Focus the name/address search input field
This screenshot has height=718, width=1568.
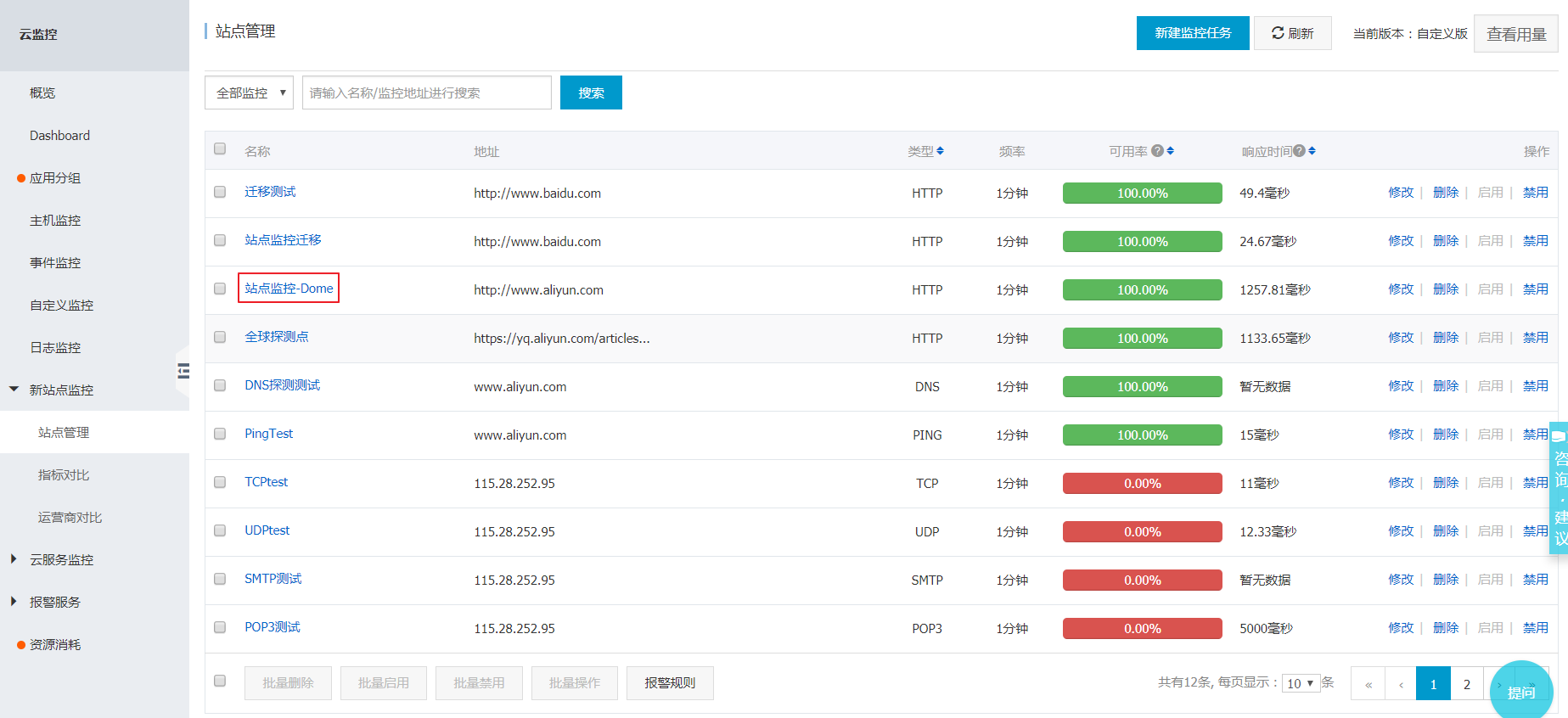tap(427, 93)
